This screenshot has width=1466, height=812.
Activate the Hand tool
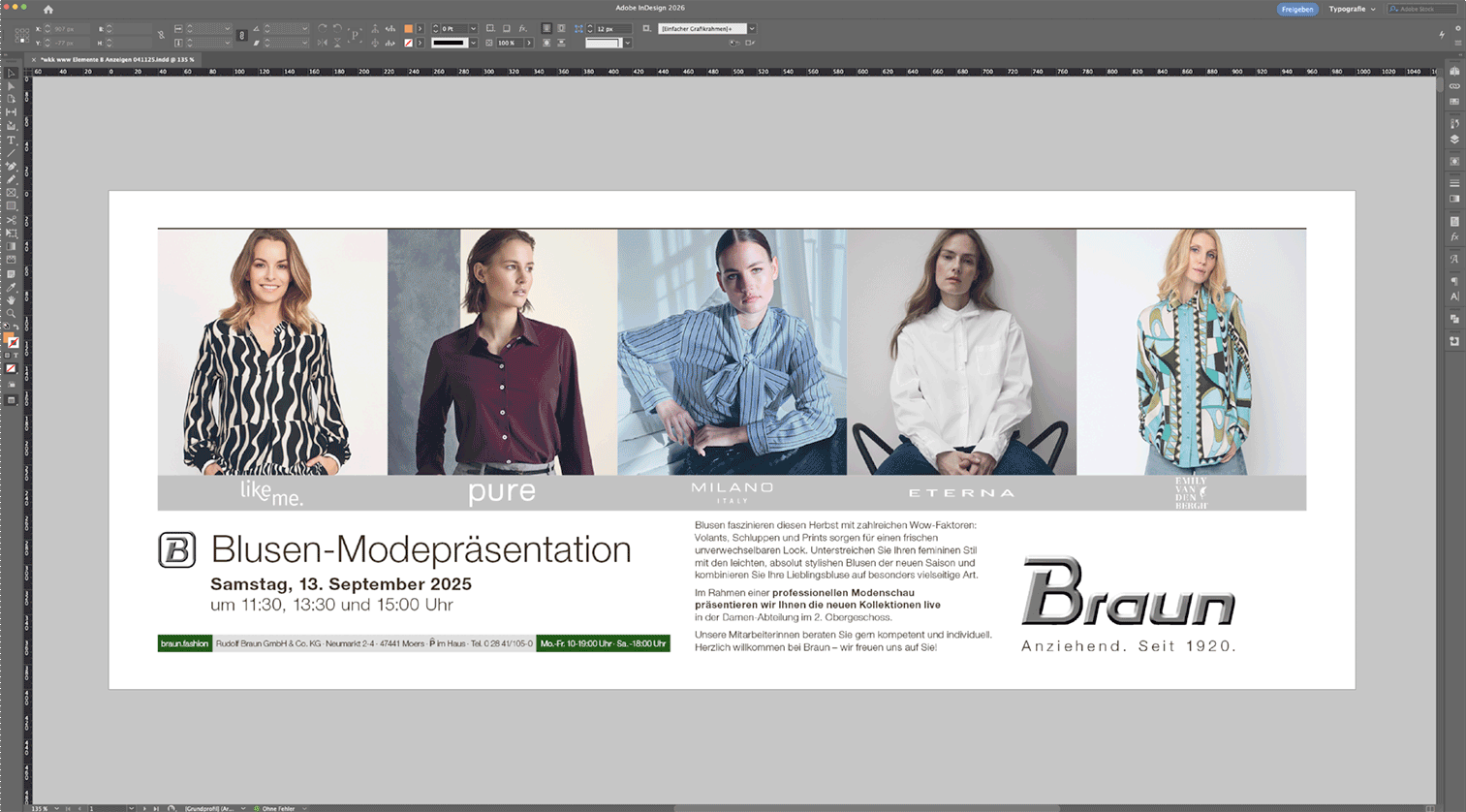click(x=12, y=300)
